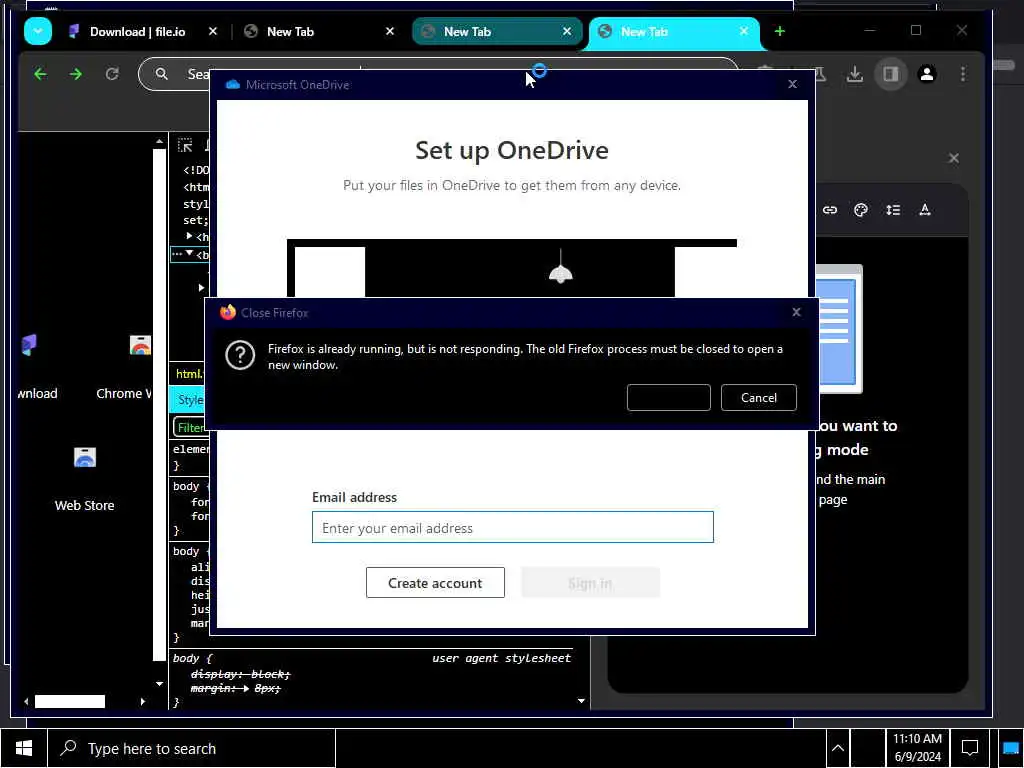Open letter spacing option in reading mode
1024x768 pixels.
[x=925, y=210]
